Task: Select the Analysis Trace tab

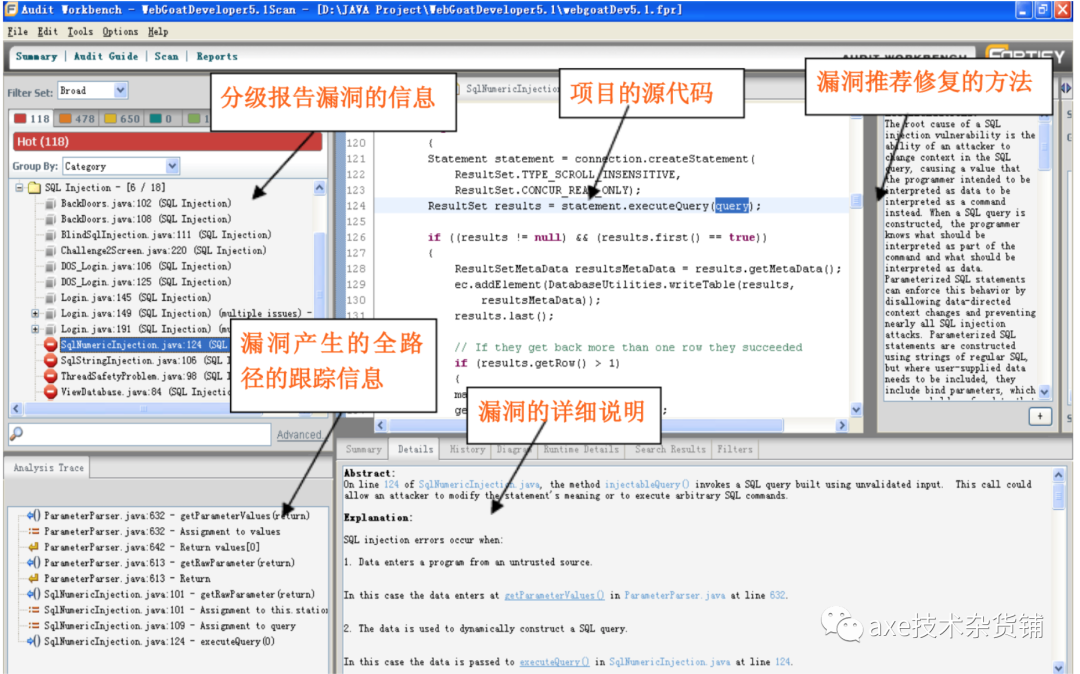Action: 48,467
